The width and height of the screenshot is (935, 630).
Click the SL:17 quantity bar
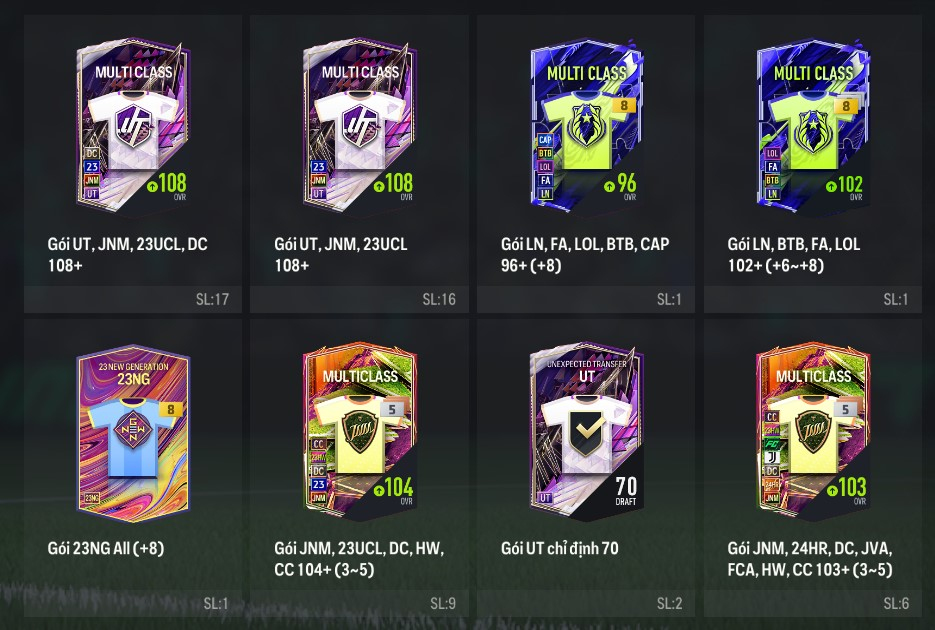point(133,299)
